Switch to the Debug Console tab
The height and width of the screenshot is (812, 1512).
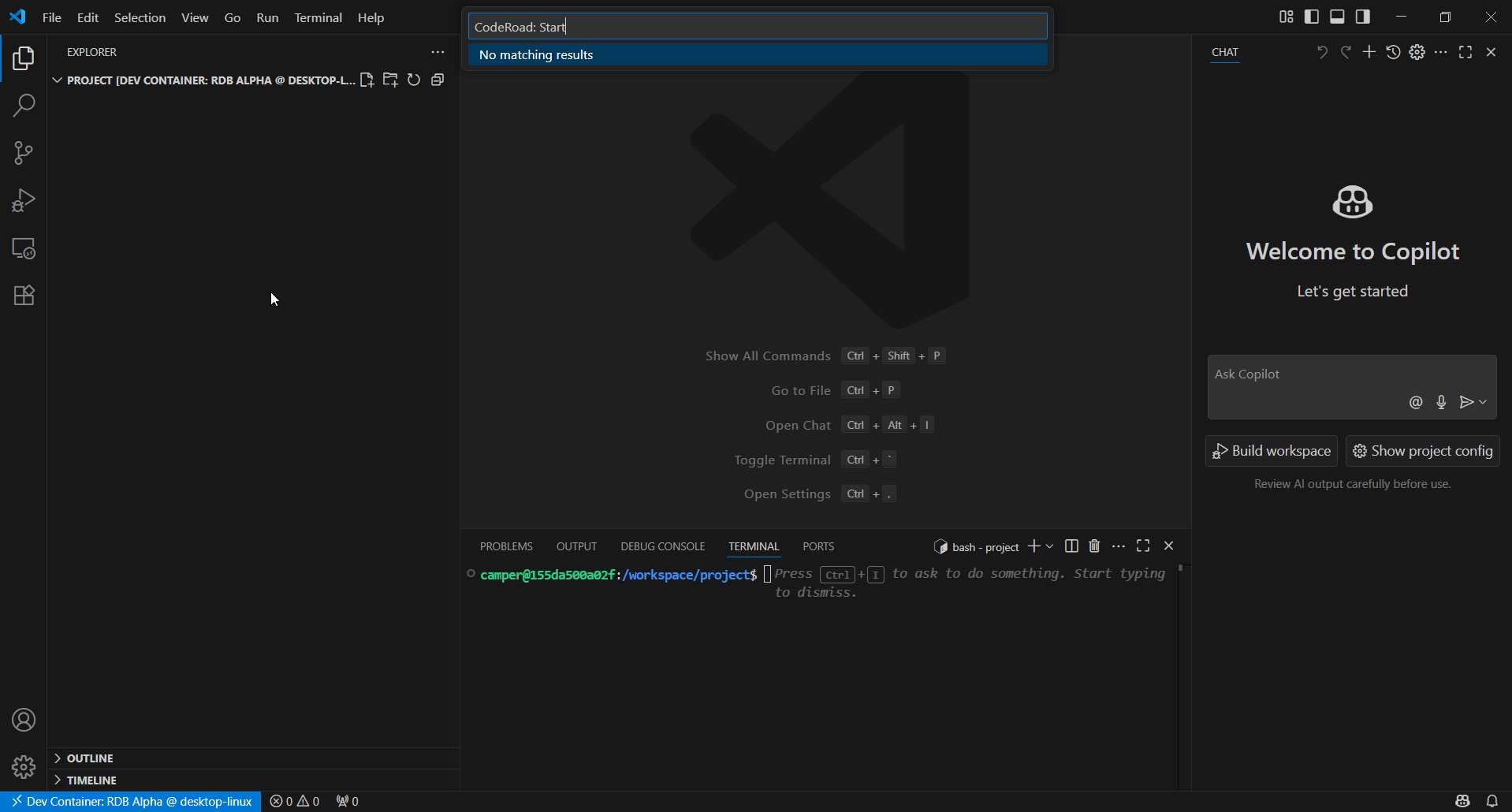(x=662, y=546)
